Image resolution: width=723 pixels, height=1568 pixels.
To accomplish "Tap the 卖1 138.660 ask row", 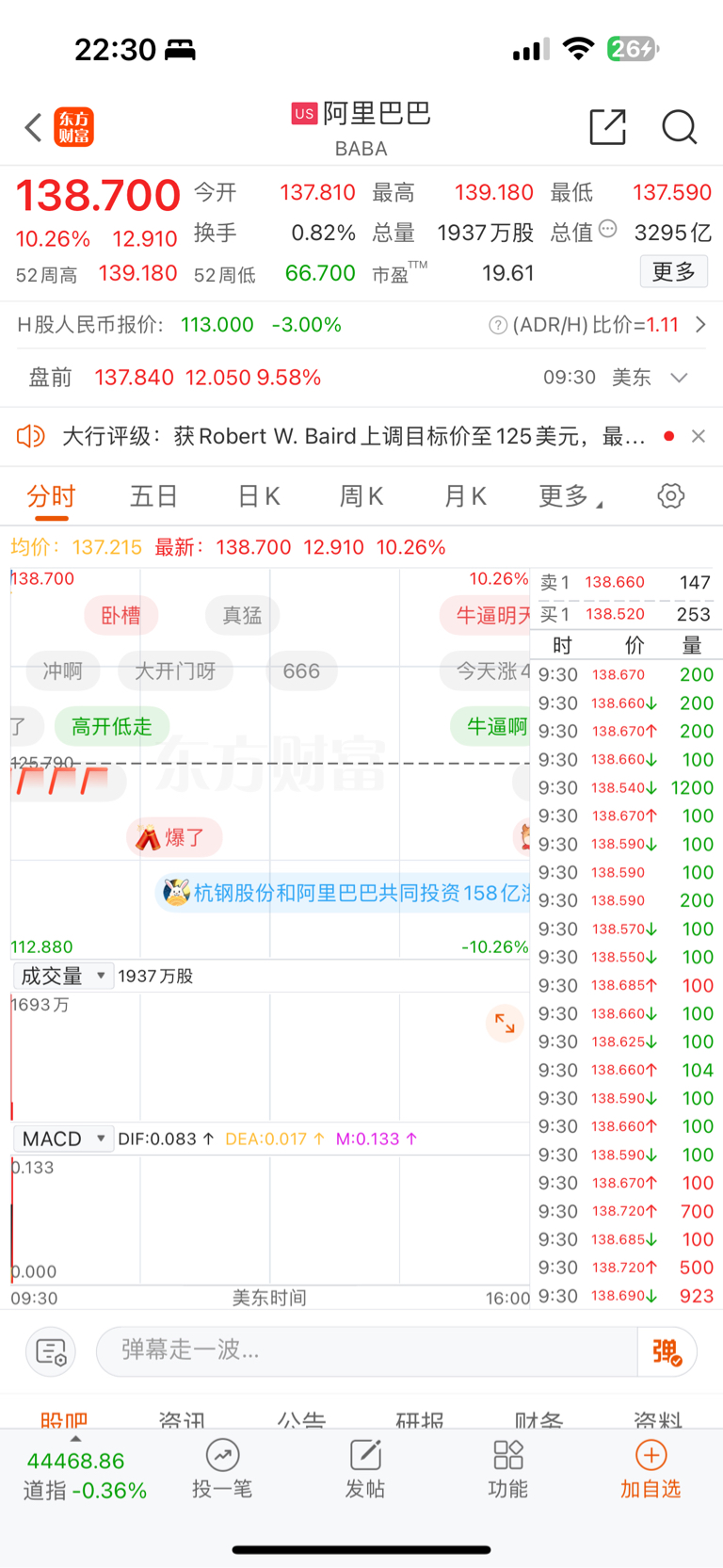I will [625, 582].
